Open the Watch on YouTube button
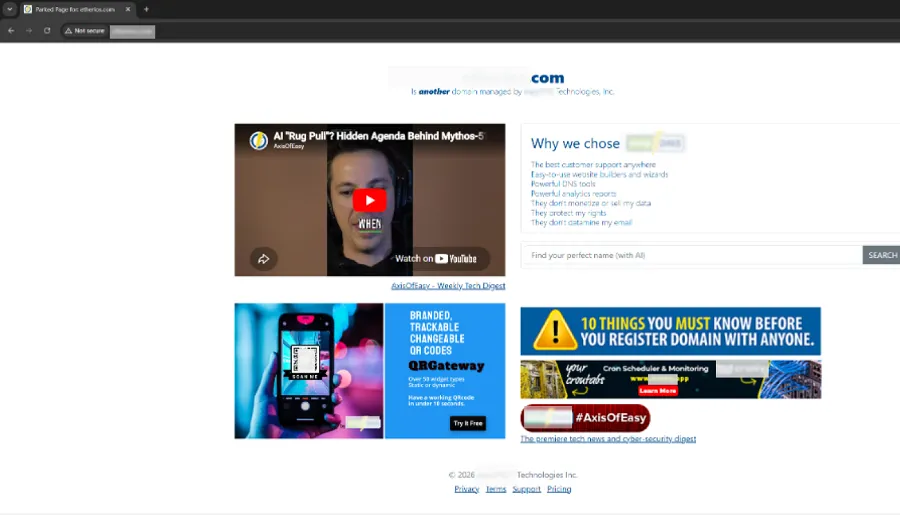Screen dimensions: 900x515 (x=437, y=259)
